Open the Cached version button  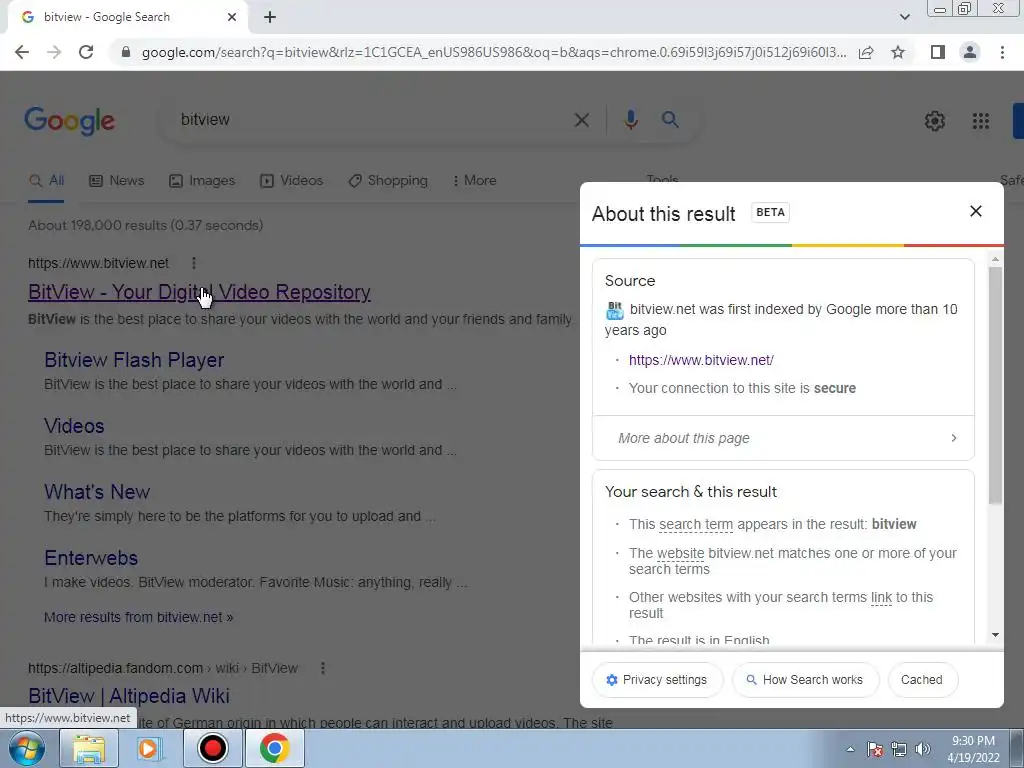[922, 680]
